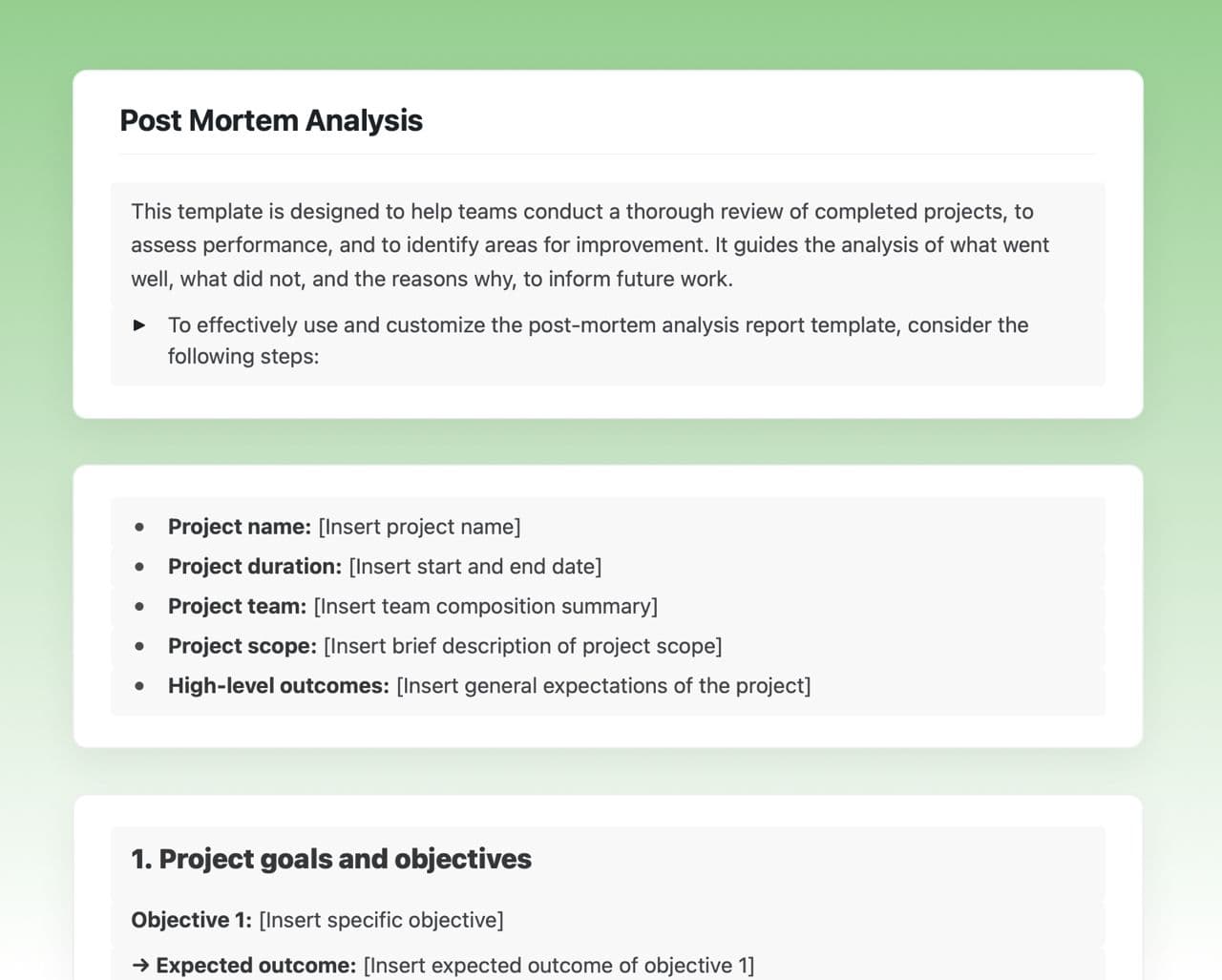Click the template description paragraph
The image size is (1222, 980).
tap(589, 245)
